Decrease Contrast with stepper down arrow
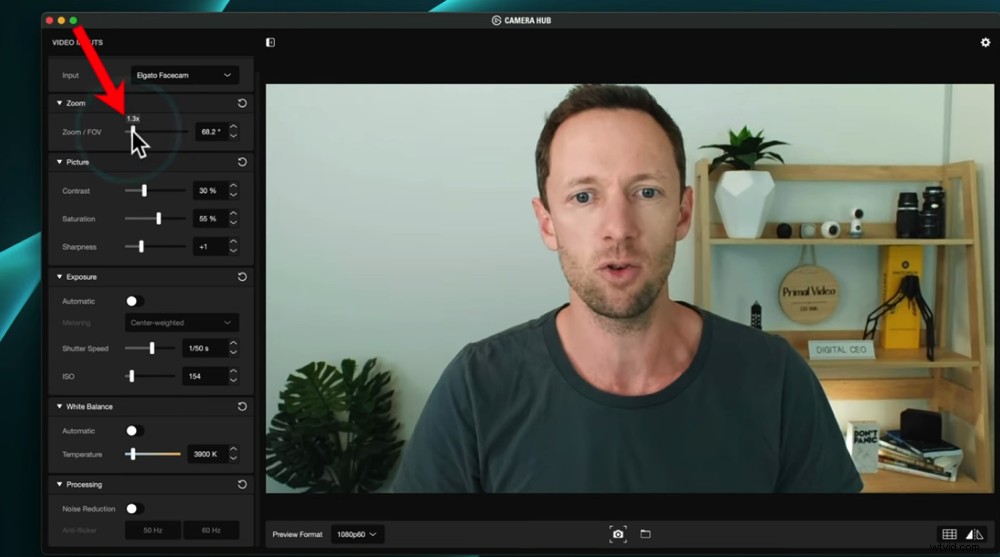 [x=233, y=195]
